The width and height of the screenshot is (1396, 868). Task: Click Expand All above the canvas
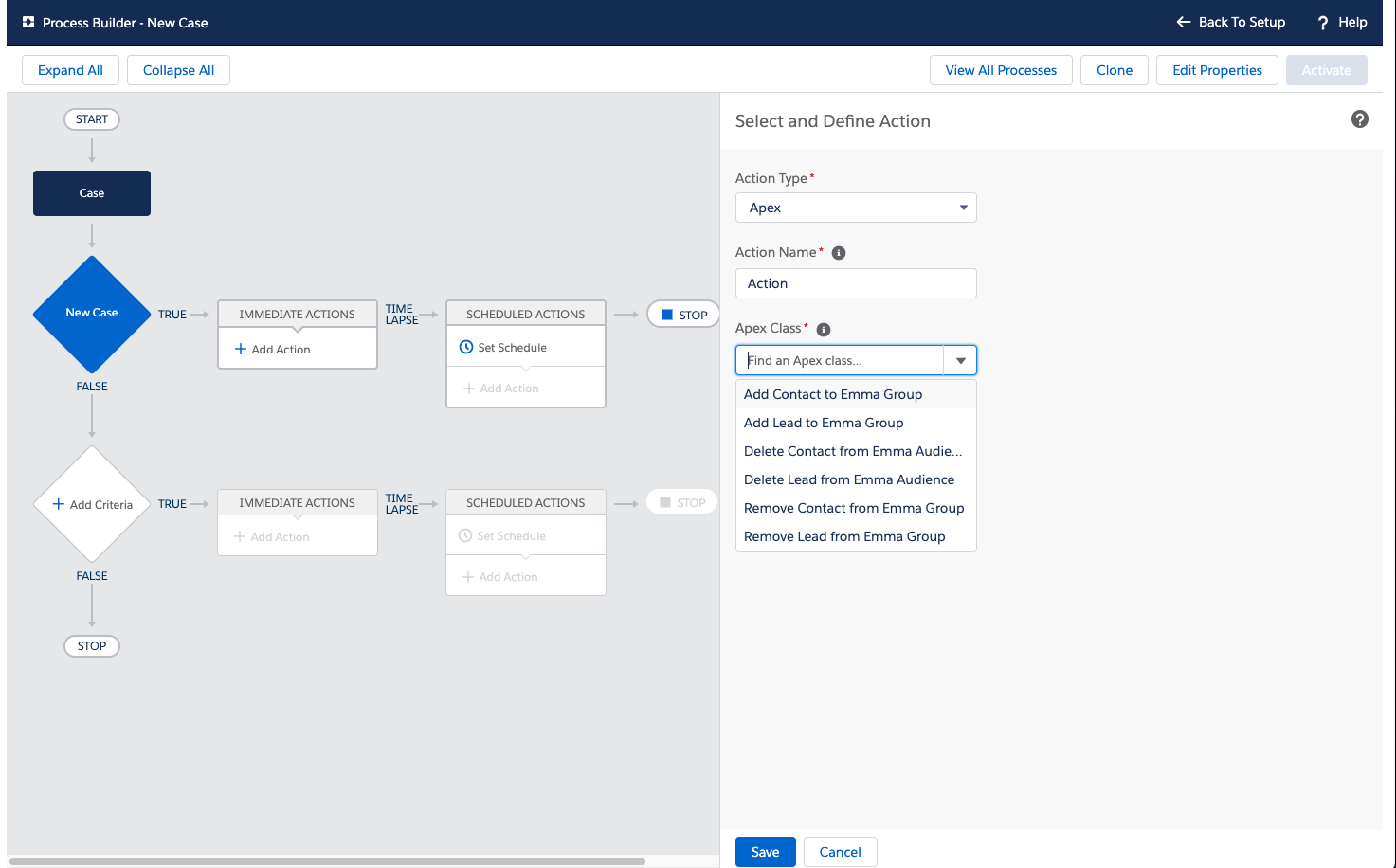[70, 69]
